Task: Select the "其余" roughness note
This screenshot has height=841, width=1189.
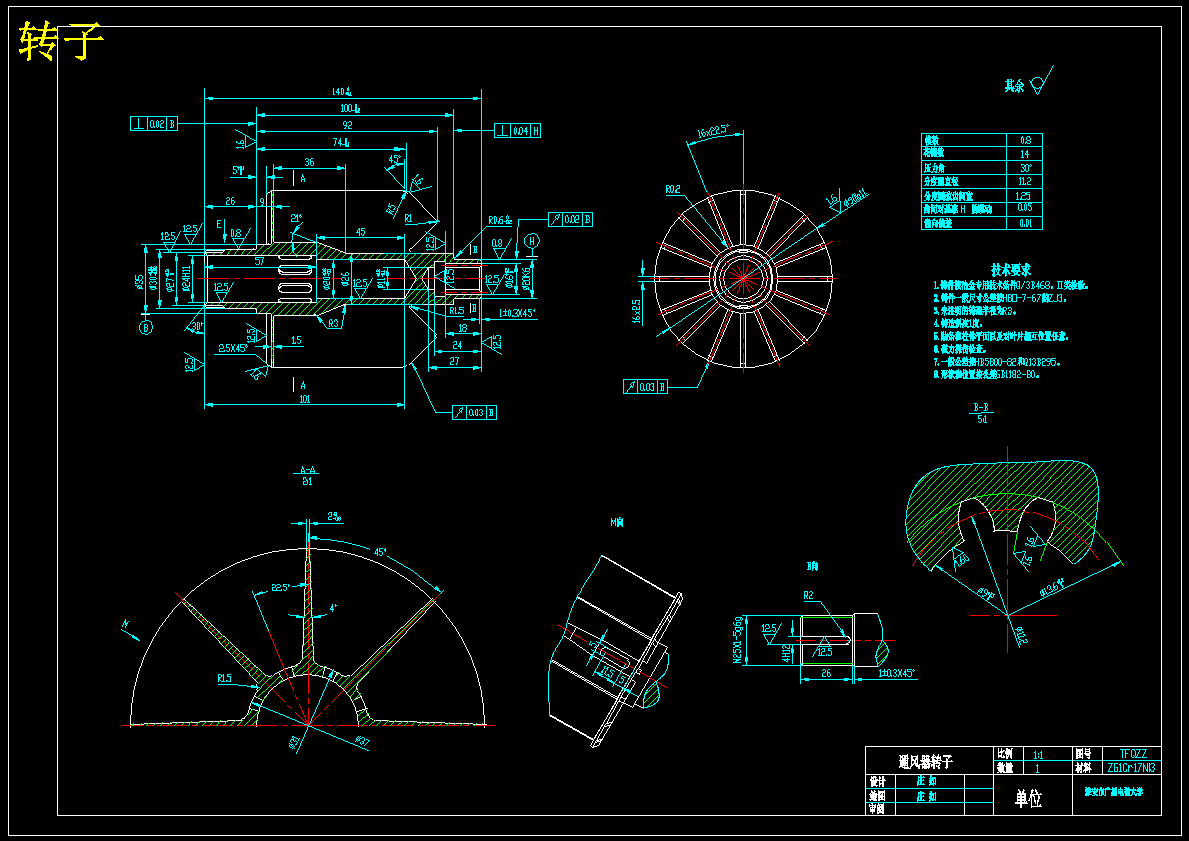Action: [x=1015, y=86]
